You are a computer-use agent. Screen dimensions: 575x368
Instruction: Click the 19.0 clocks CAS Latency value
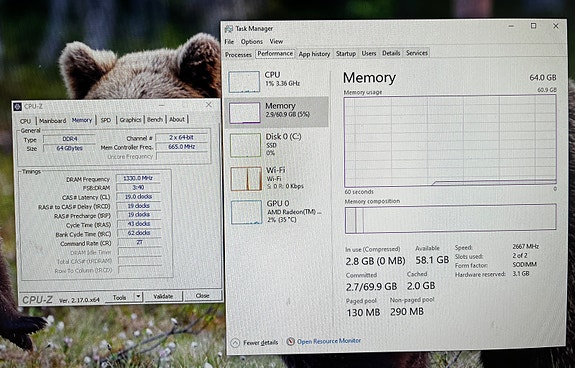138,196
